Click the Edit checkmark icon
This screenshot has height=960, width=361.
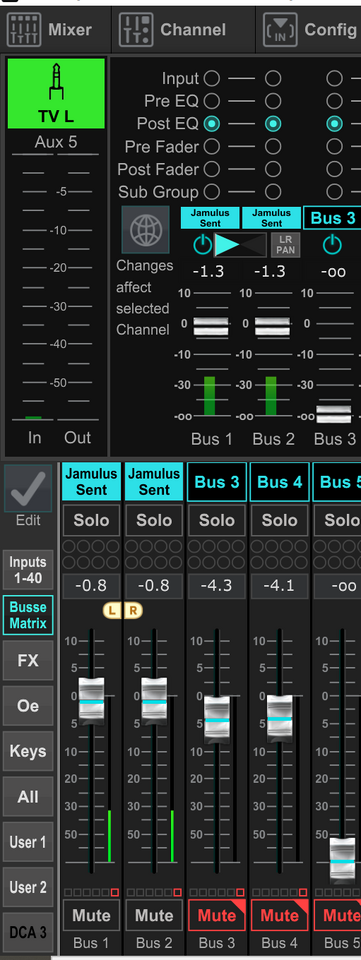pos(28,488)
